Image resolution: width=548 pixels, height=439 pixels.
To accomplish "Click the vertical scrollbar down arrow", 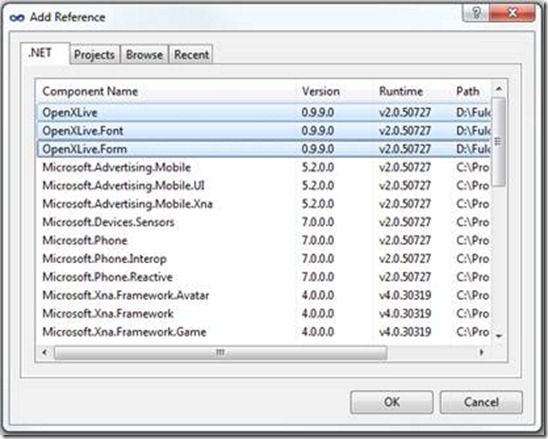I will [499, 336].
